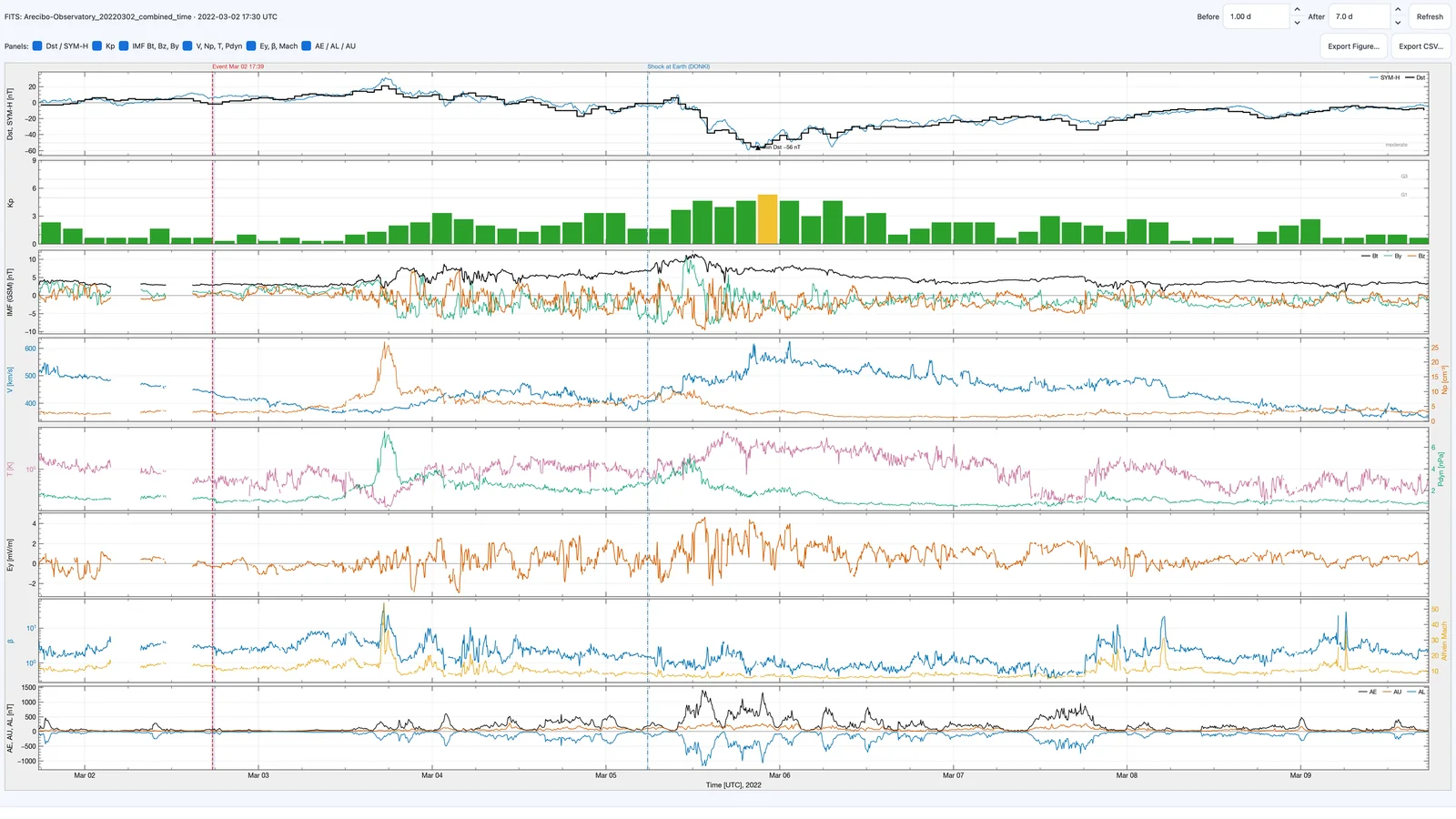
Task: Click the Mar 07 tick label on time axis
Action: click(x=953, y=775)
